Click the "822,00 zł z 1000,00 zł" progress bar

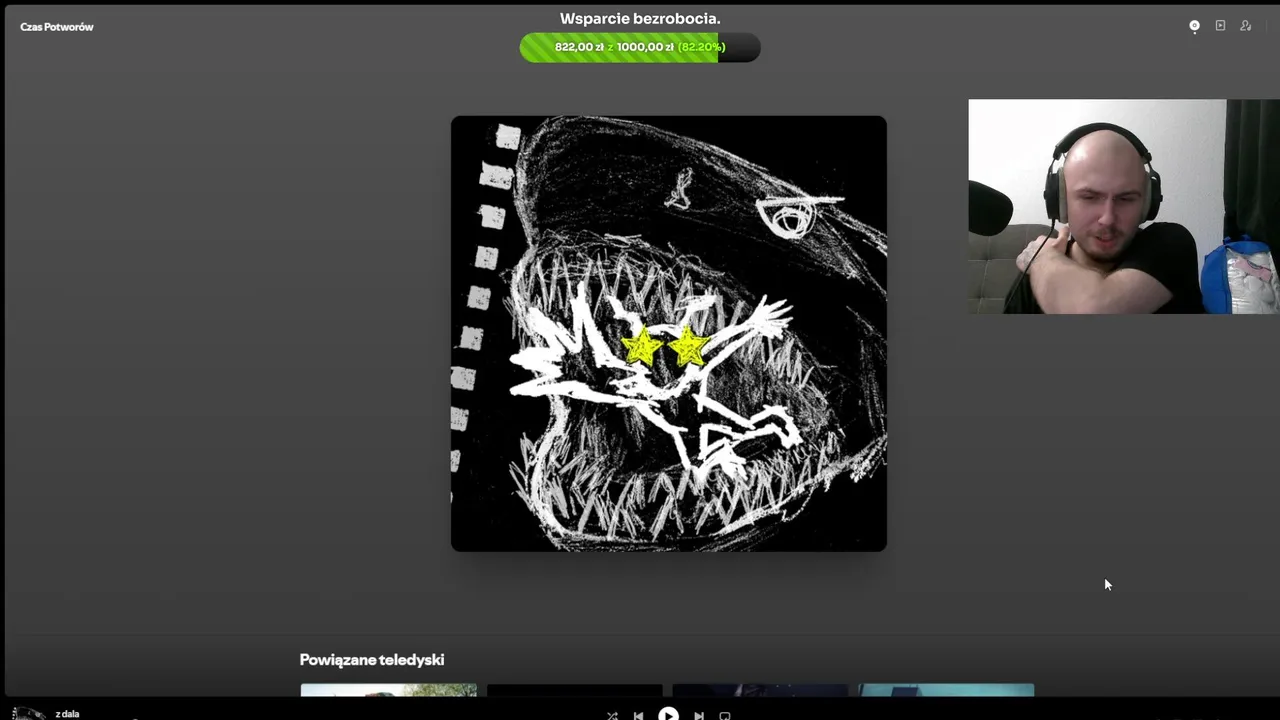(x=640, y=47)
